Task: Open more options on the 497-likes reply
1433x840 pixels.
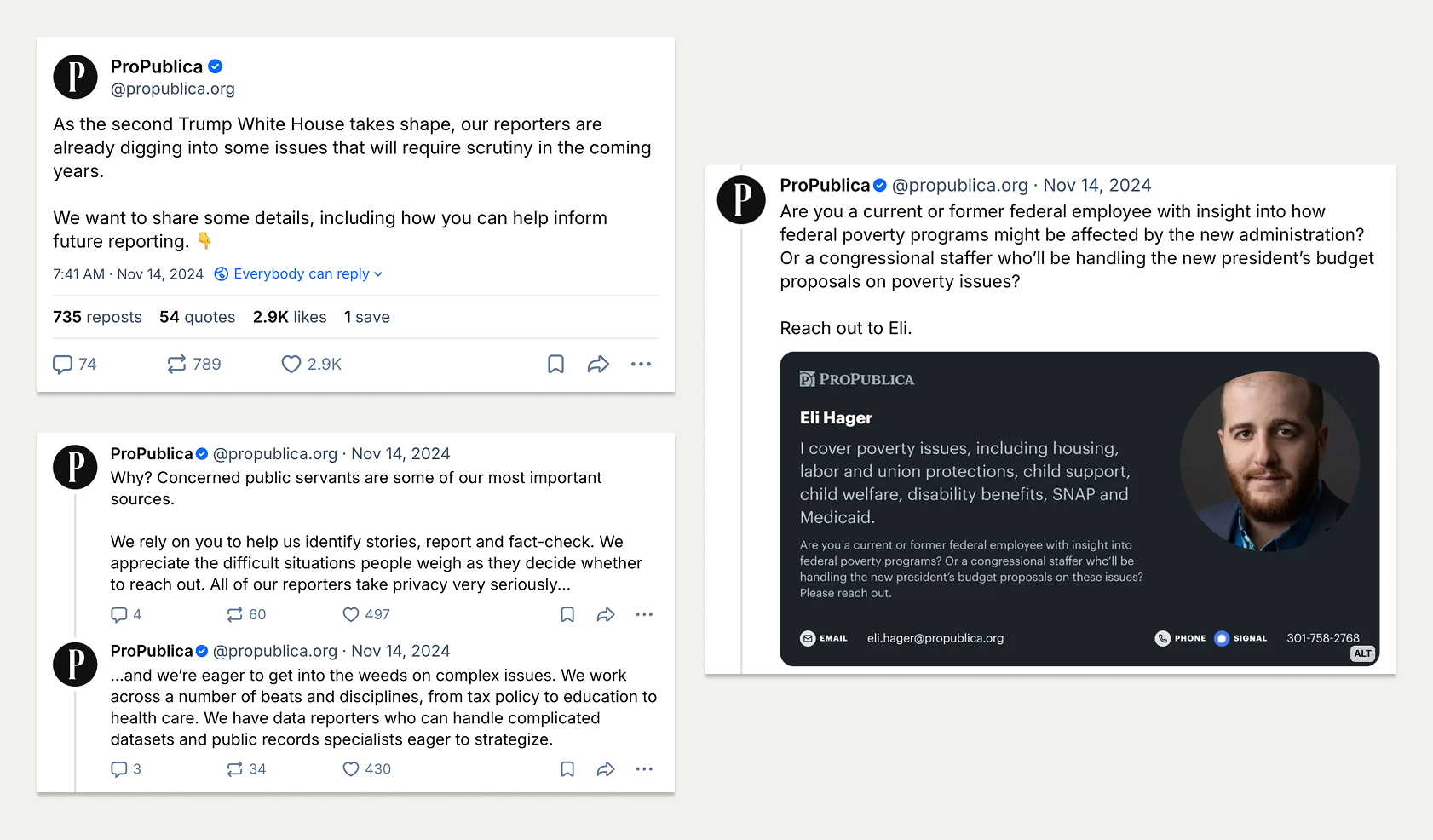Action: (x=644, y=614)
